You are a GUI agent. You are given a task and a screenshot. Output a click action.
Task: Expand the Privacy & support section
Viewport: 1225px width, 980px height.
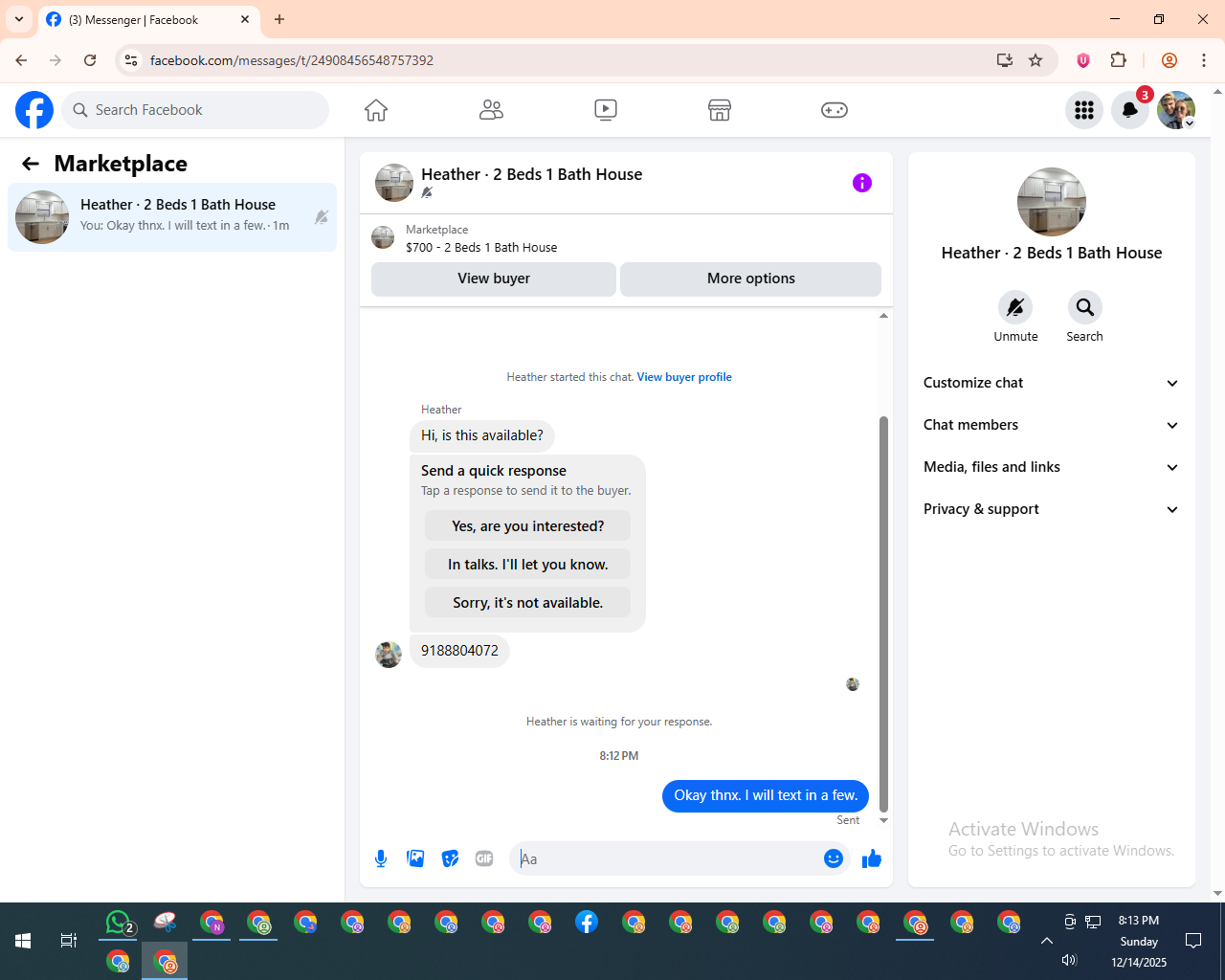(x=1052, y=509)
